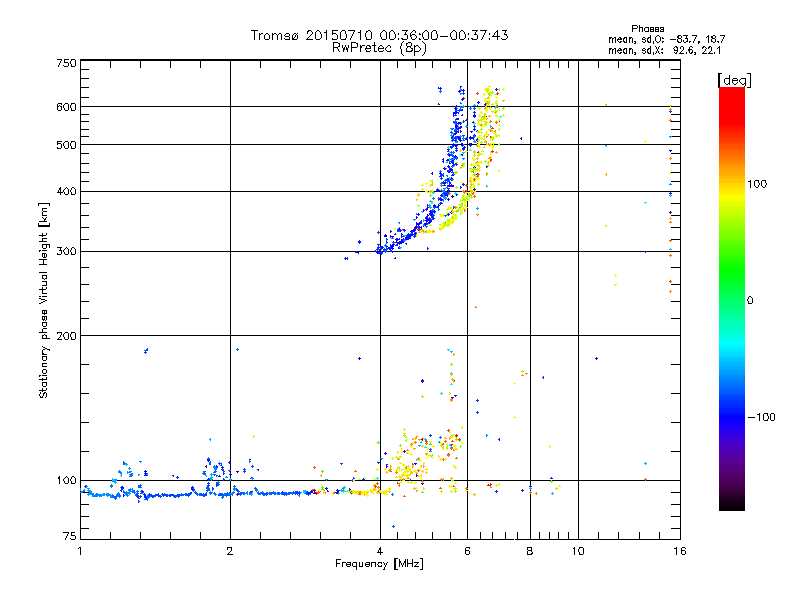Click the phase color bar
This screenshot has width=800, height=600.
[732, 299]
